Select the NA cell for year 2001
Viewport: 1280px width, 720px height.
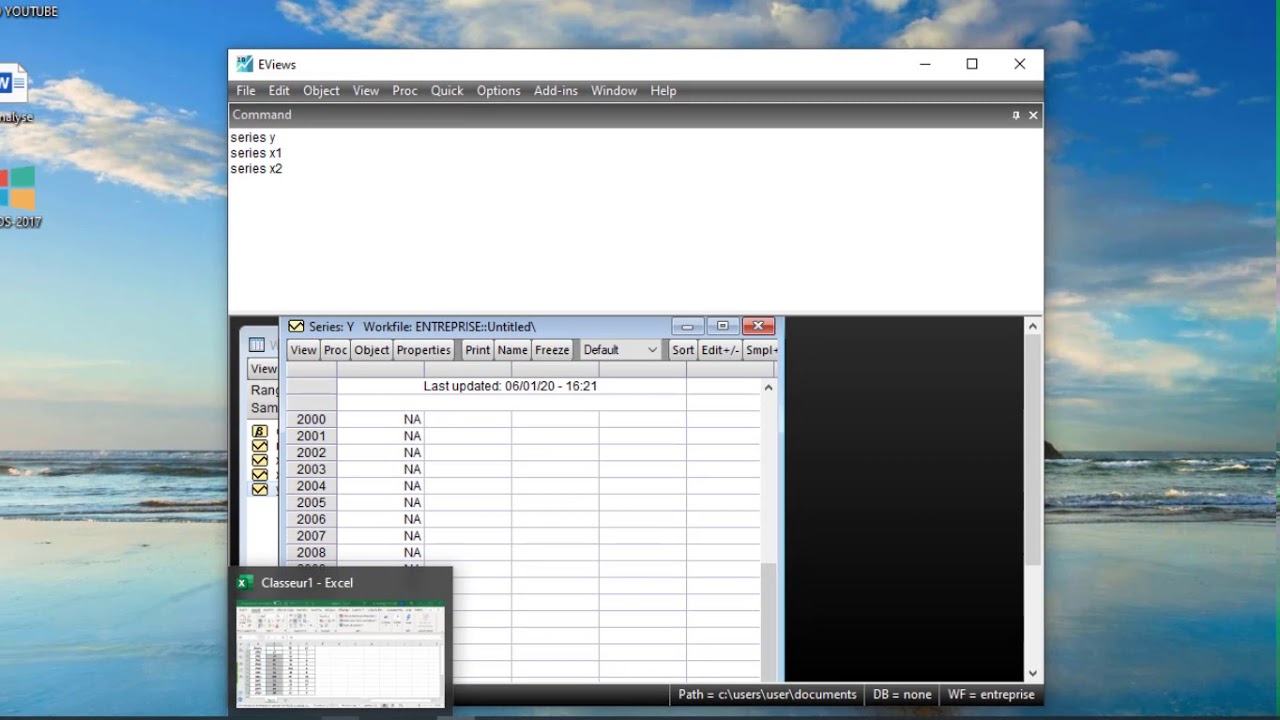[380, 436]
